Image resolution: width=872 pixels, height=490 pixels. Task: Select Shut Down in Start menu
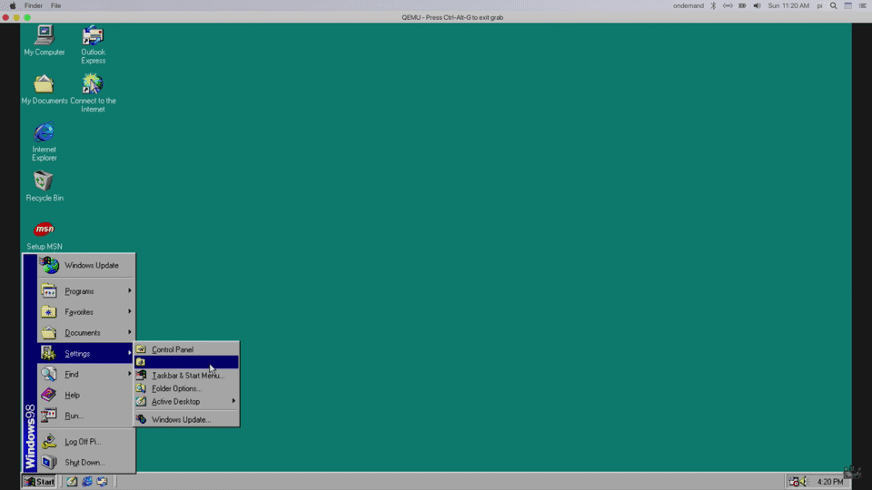click(x=84, y=463)
